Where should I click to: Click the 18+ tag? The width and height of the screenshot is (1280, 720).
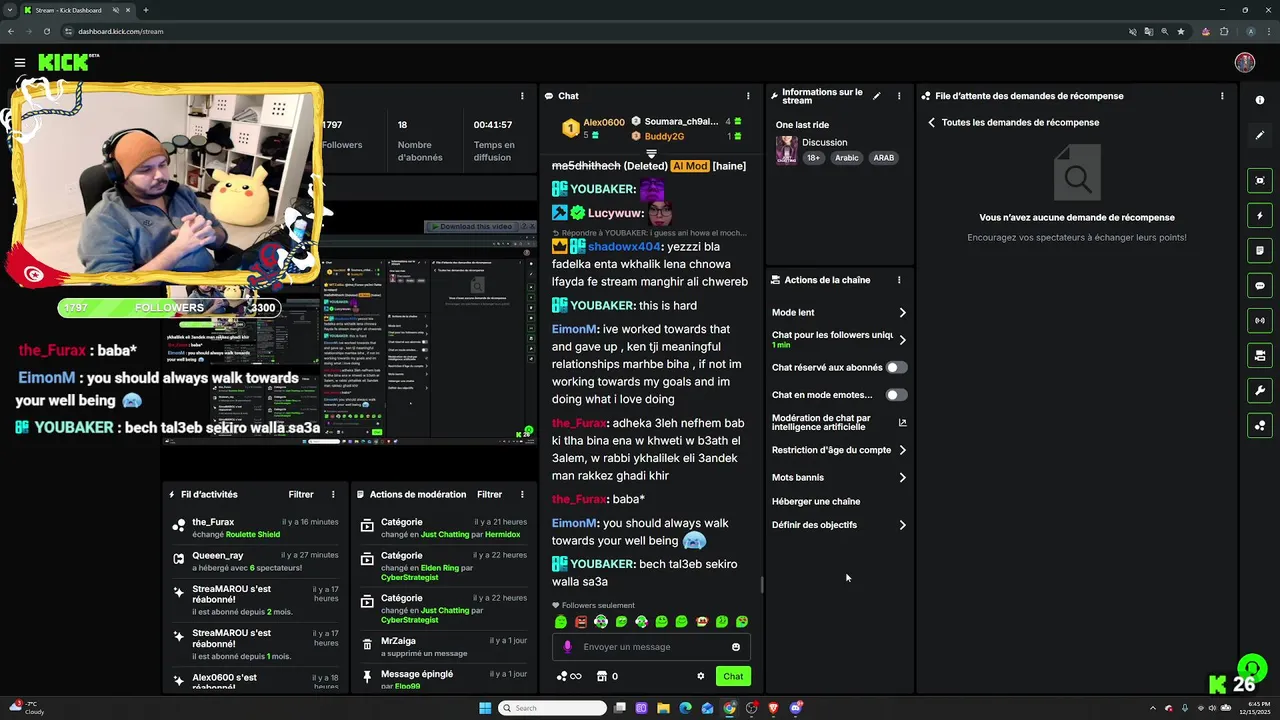[813, 158]
